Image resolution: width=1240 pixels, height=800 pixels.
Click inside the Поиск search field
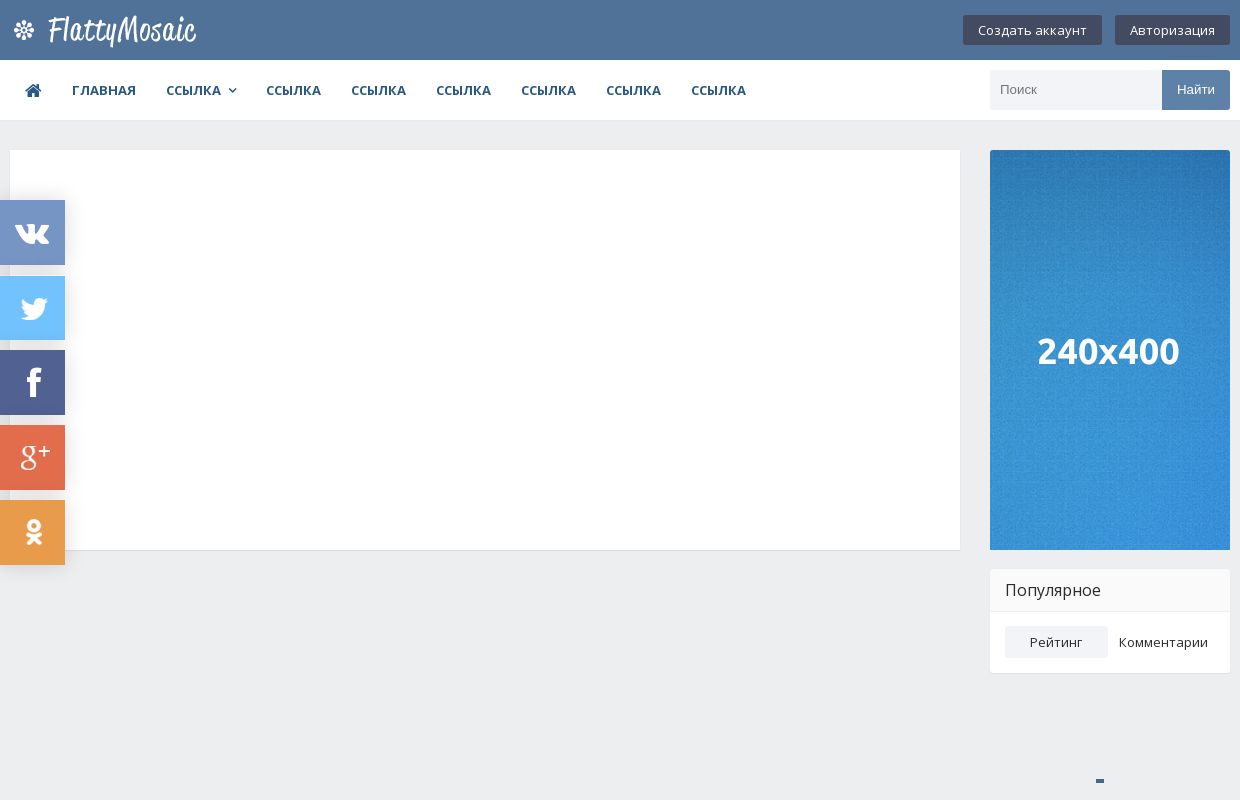point(1076,90)
